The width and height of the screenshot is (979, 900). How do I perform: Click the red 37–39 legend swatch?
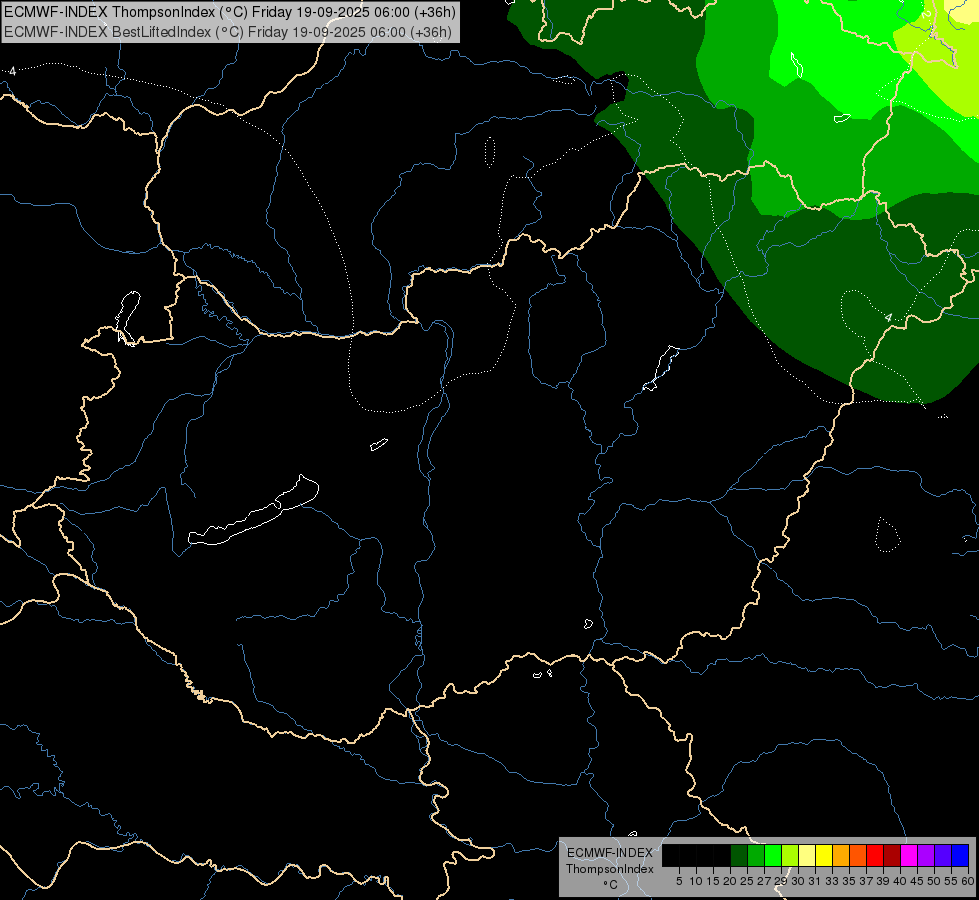pyautogui.click(x=875, y=855)
